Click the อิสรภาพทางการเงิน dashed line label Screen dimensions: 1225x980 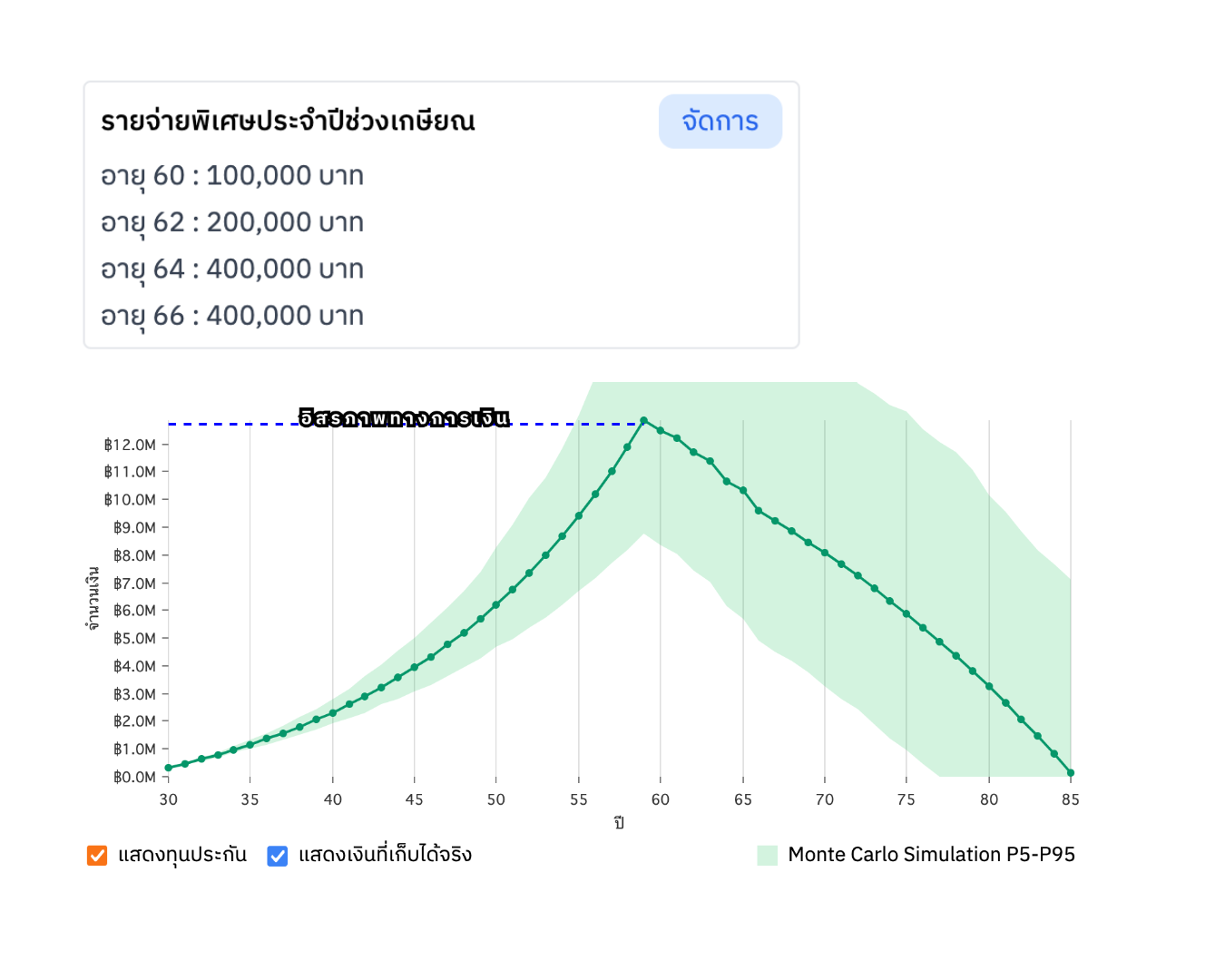pos(404,418)
